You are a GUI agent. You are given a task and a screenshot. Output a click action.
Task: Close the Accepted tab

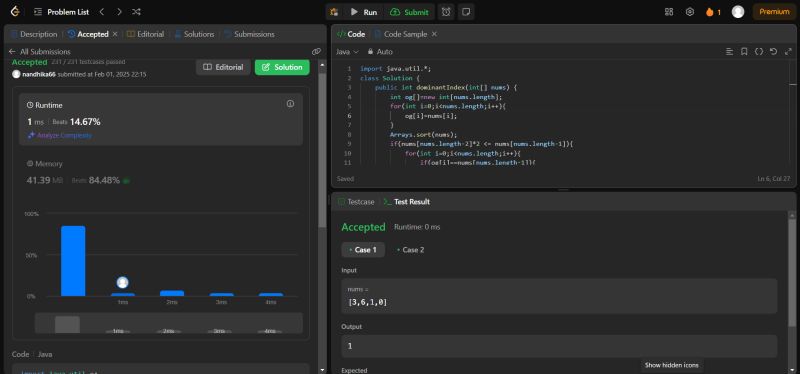tap(115, 34)
